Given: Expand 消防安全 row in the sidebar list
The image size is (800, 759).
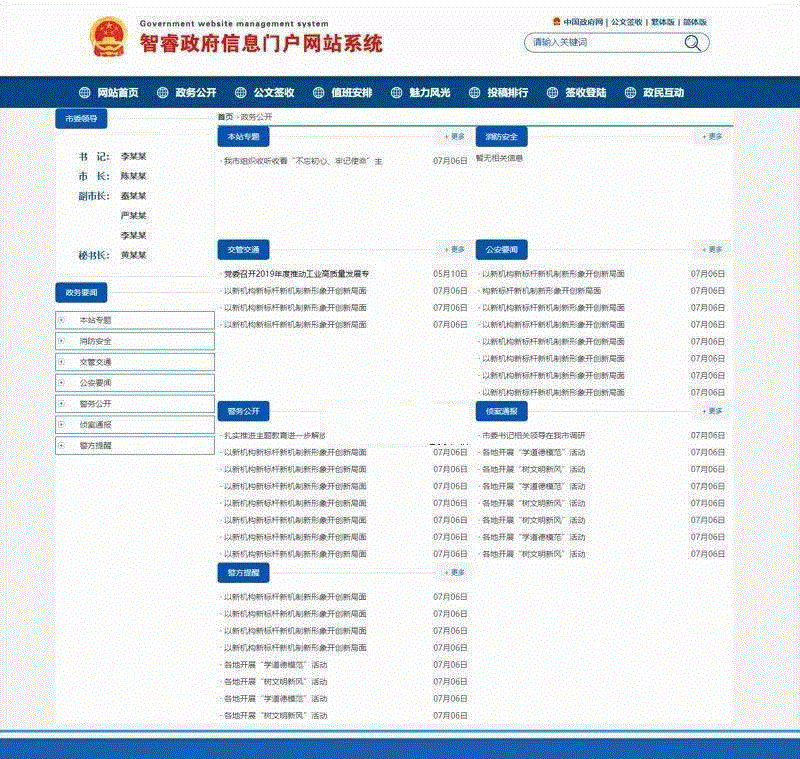Looking at the screenshot, I should point(135,341).
